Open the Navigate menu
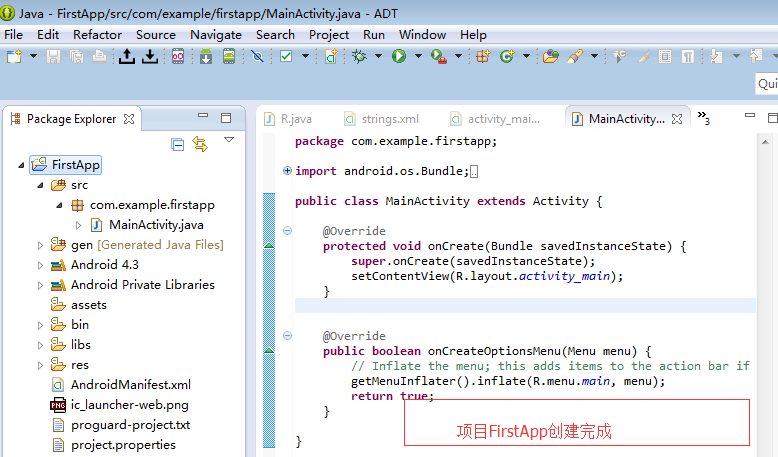The height and width of the screenshot is (457, 778). click(216, 35)
